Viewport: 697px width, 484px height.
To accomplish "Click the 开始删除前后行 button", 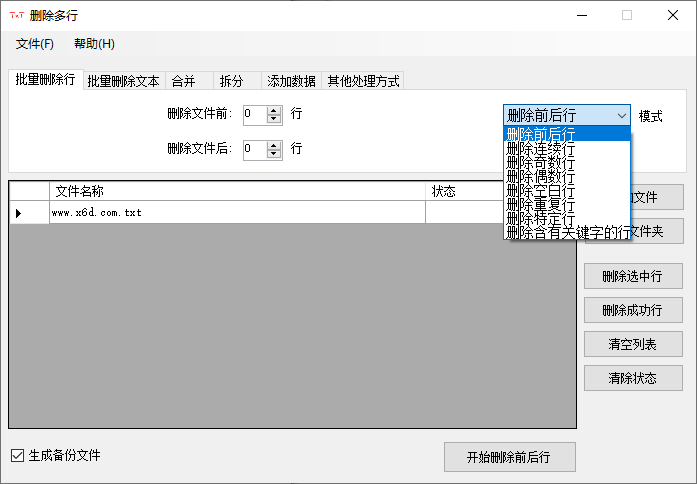I will (x=509, y=457).
